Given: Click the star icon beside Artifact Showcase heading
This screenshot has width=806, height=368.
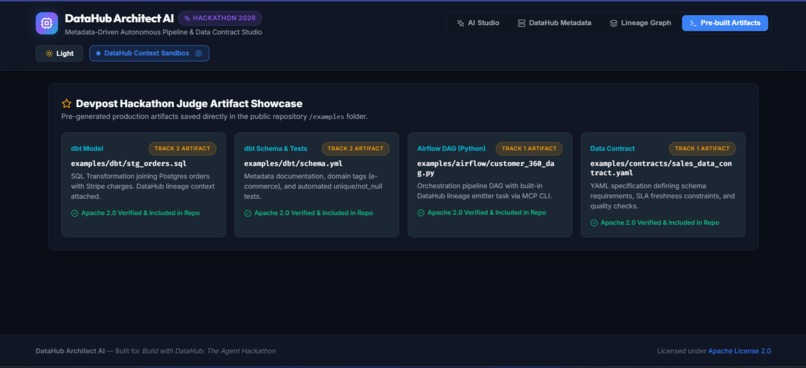Looking at the screenshot, I should click(66, 104).
